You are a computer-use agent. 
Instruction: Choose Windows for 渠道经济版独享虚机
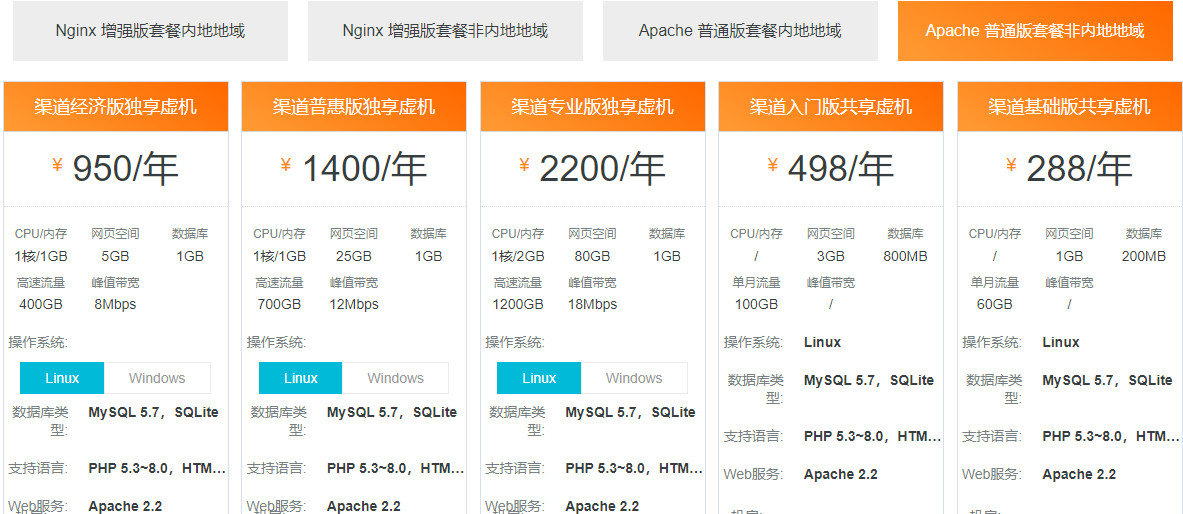pyautogui.click(x=157, y=378)
